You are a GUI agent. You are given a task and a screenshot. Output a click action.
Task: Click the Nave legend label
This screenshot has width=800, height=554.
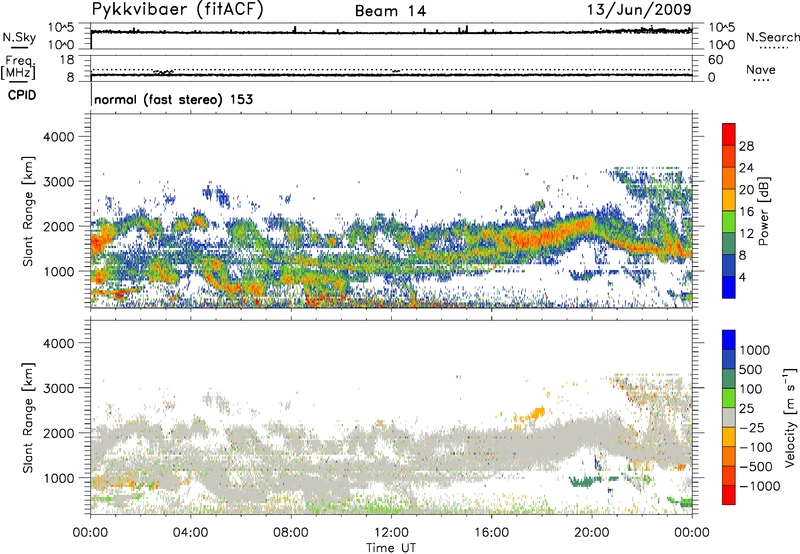761,69
